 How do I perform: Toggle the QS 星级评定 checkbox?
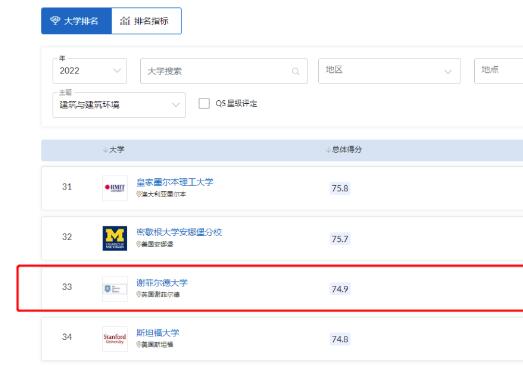click(x=204, y=103)
